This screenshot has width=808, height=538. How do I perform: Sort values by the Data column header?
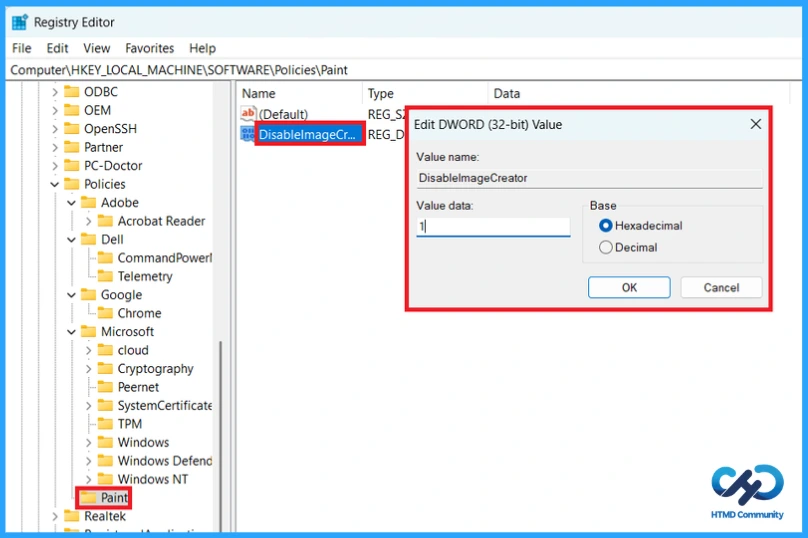click(638, 93)
